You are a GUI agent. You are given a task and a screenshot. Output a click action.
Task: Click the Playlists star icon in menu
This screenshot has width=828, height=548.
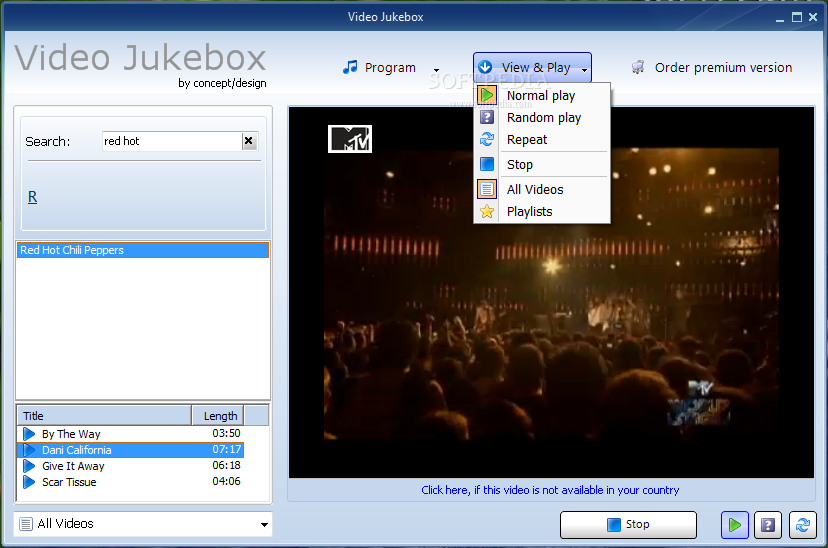pyautogui.click(x=486, y=211)
